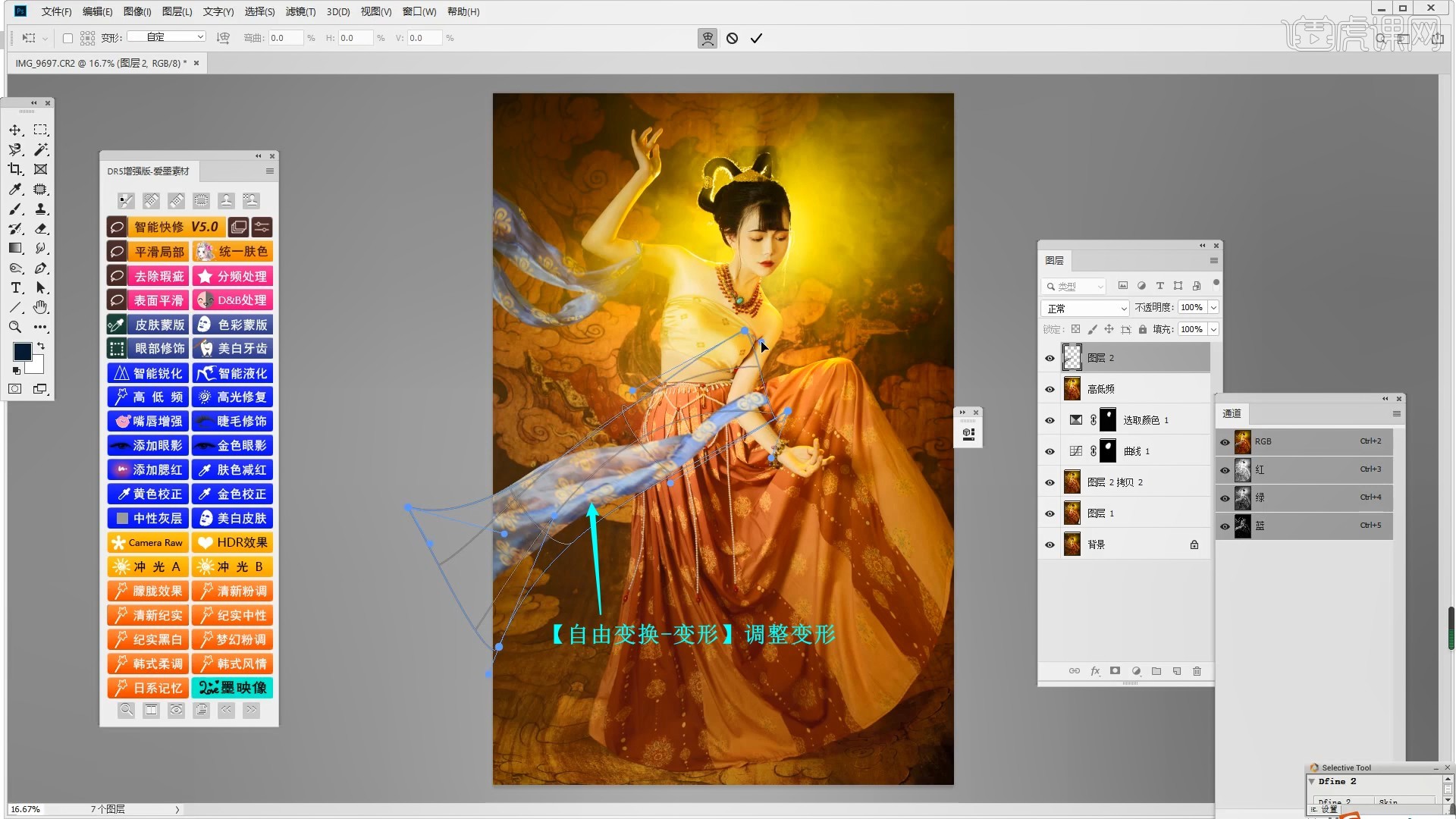Toggle warp mode icon in options bar

(707, 38)
